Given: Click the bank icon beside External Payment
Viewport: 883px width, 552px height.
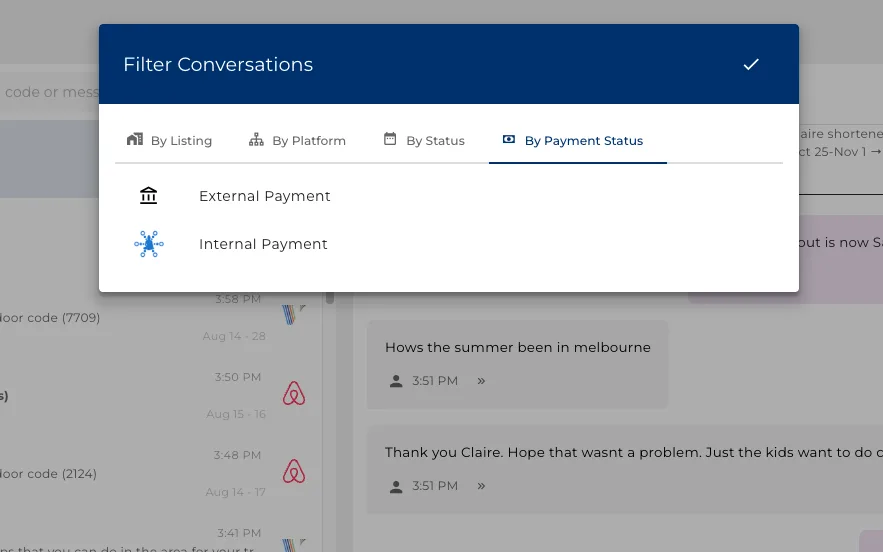Looking at the screenshot, I should (x=149, y=195).
